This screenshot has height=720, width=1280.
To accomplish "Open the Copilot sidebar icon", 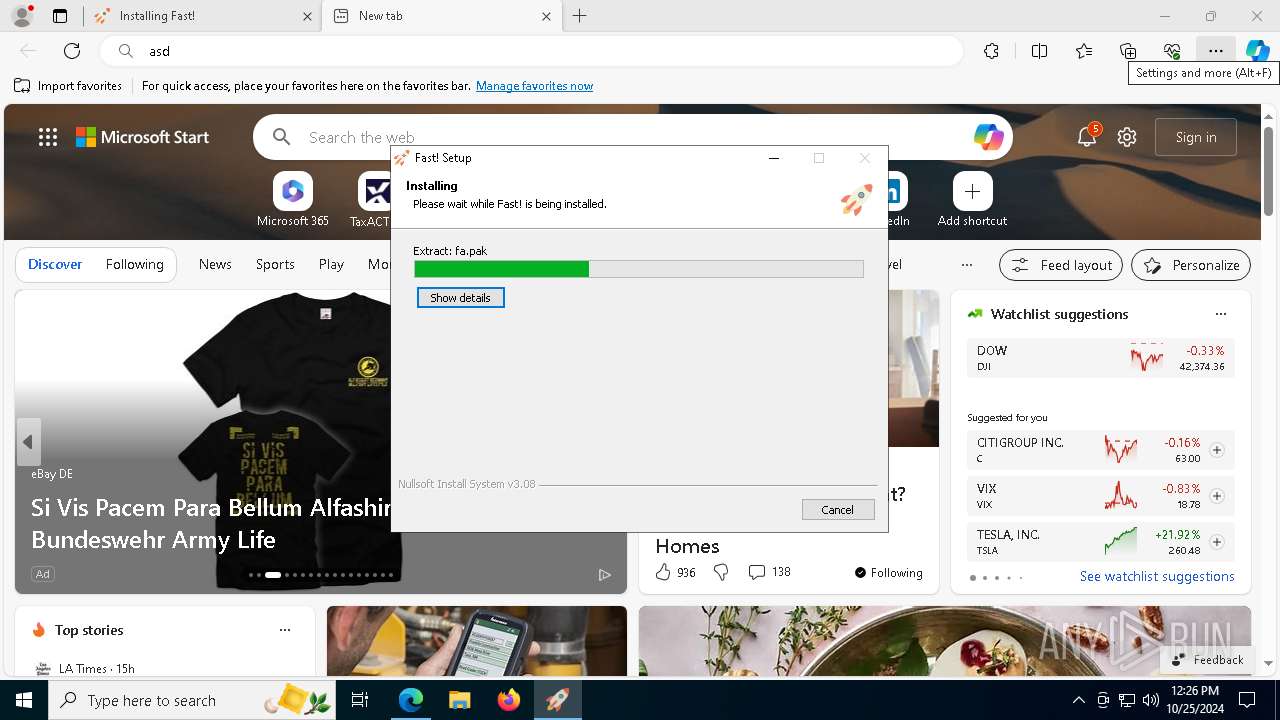I will pyautogui.click(x=1258, y=51).
